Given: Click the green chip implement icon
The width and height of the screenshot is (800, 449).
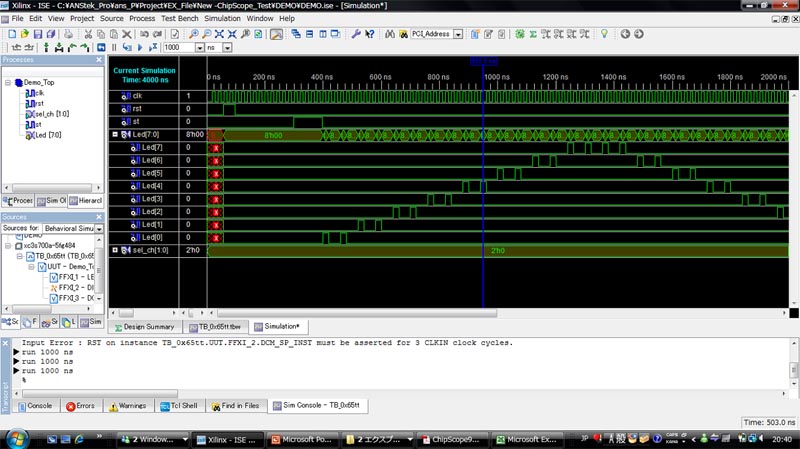Looking at the screenshot, I should (519, 34).
